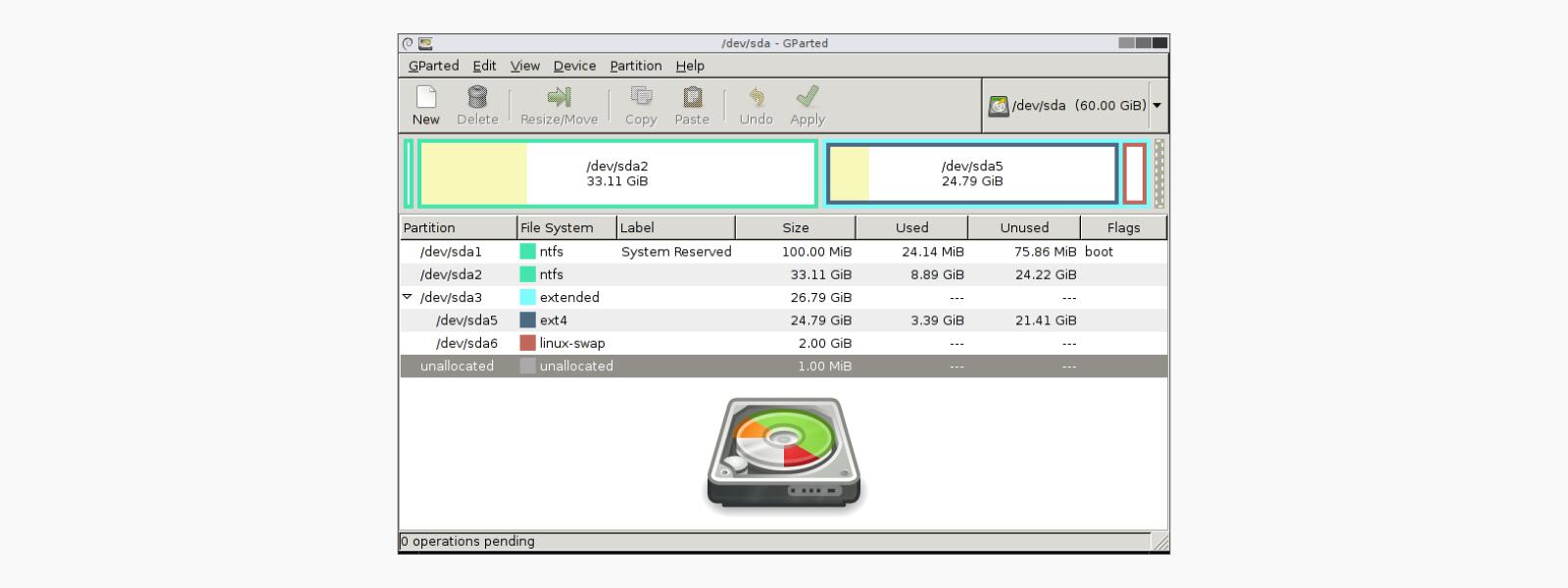Click the "24.14 MiB" used cell

point(933,252)
